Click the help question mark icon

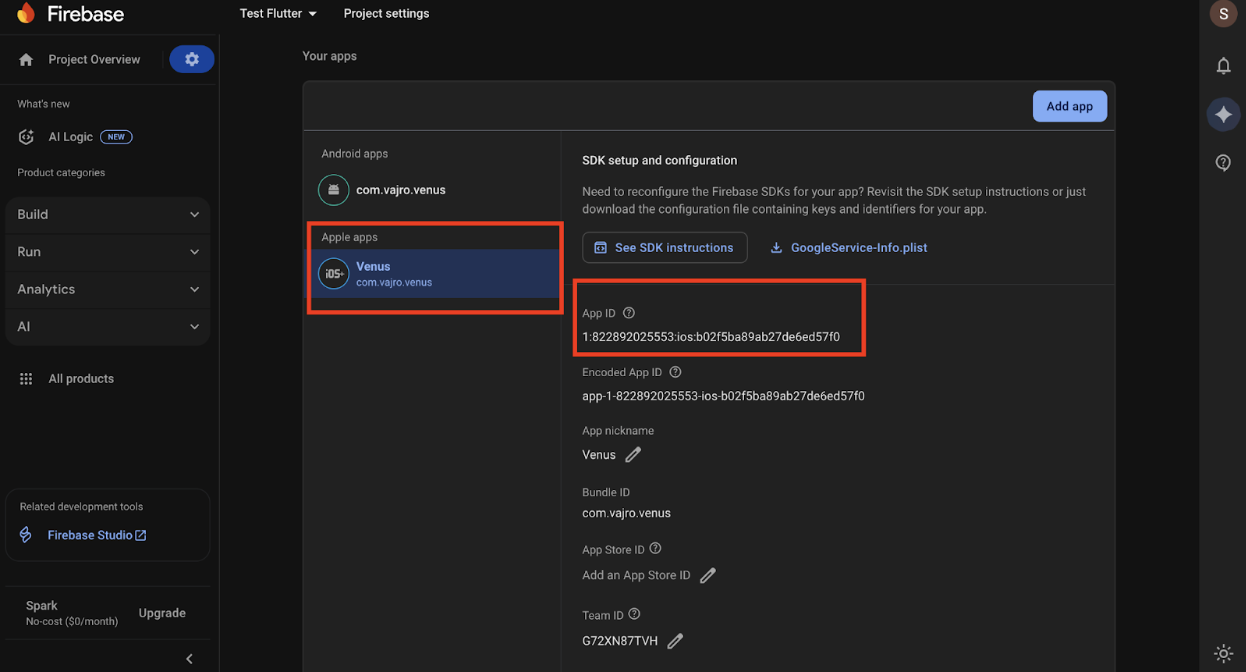1223,163
